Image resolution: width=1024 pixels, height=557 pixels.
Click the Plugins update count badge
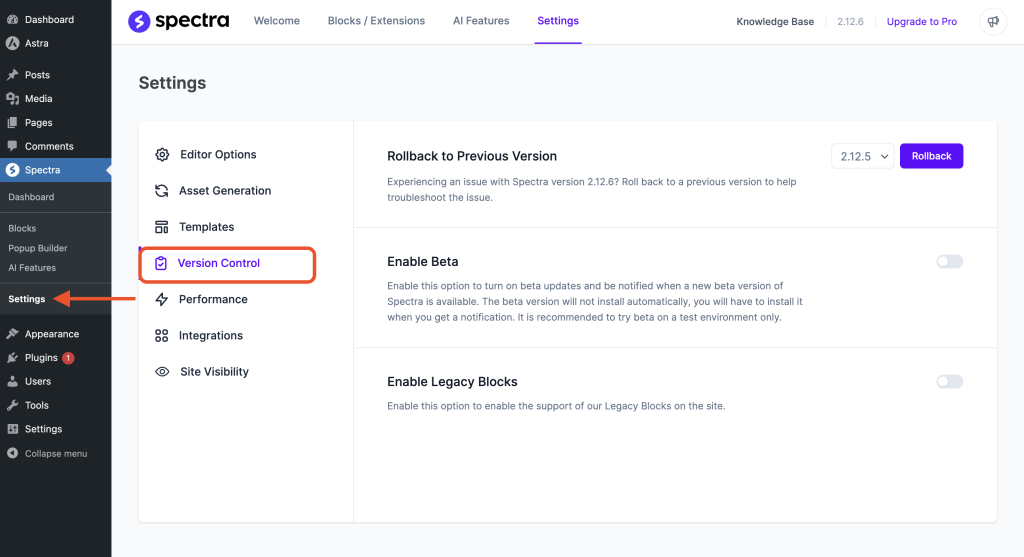coord(68,358)
